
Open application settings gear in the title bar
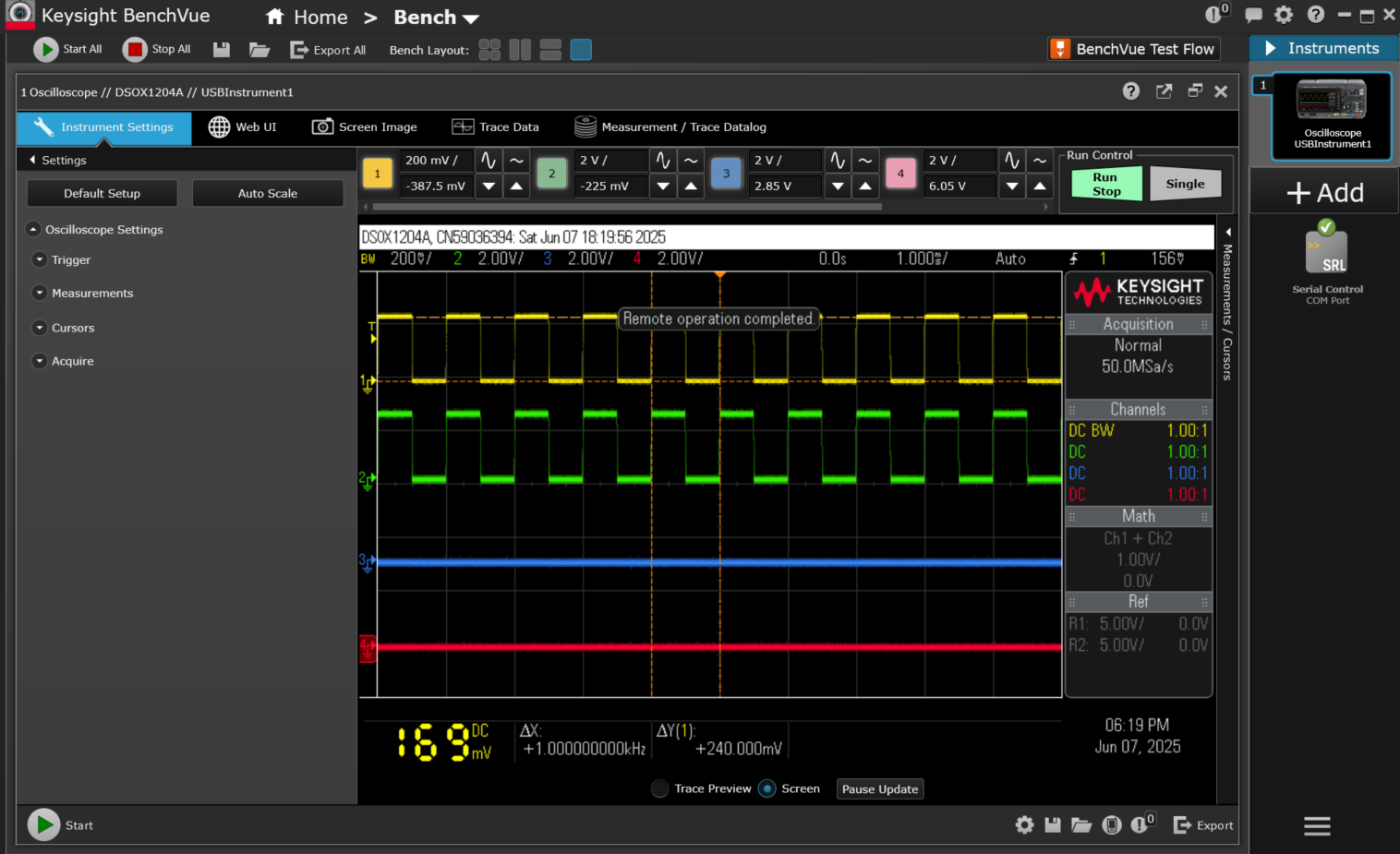coord(1284,15)
